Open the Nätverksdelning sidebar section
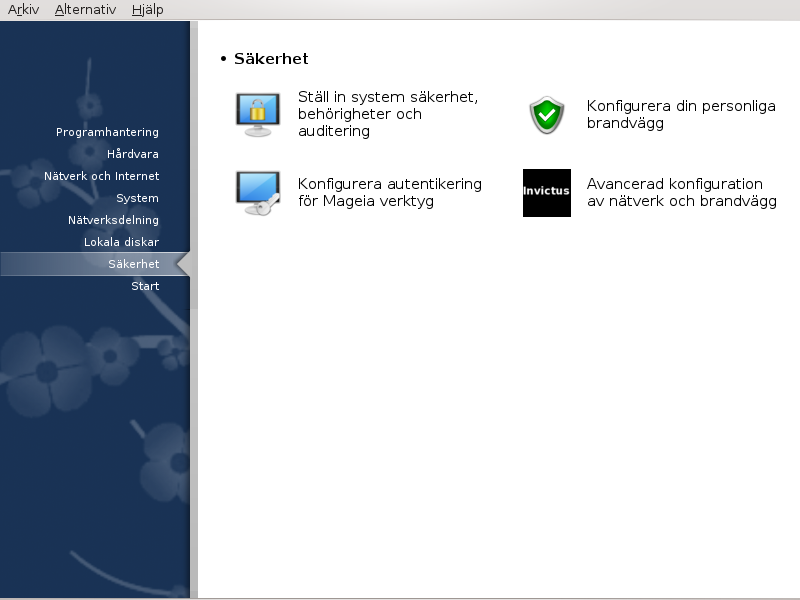Viewport: 800px width, 600px height. pyautogui.click(x=113, y=220)
